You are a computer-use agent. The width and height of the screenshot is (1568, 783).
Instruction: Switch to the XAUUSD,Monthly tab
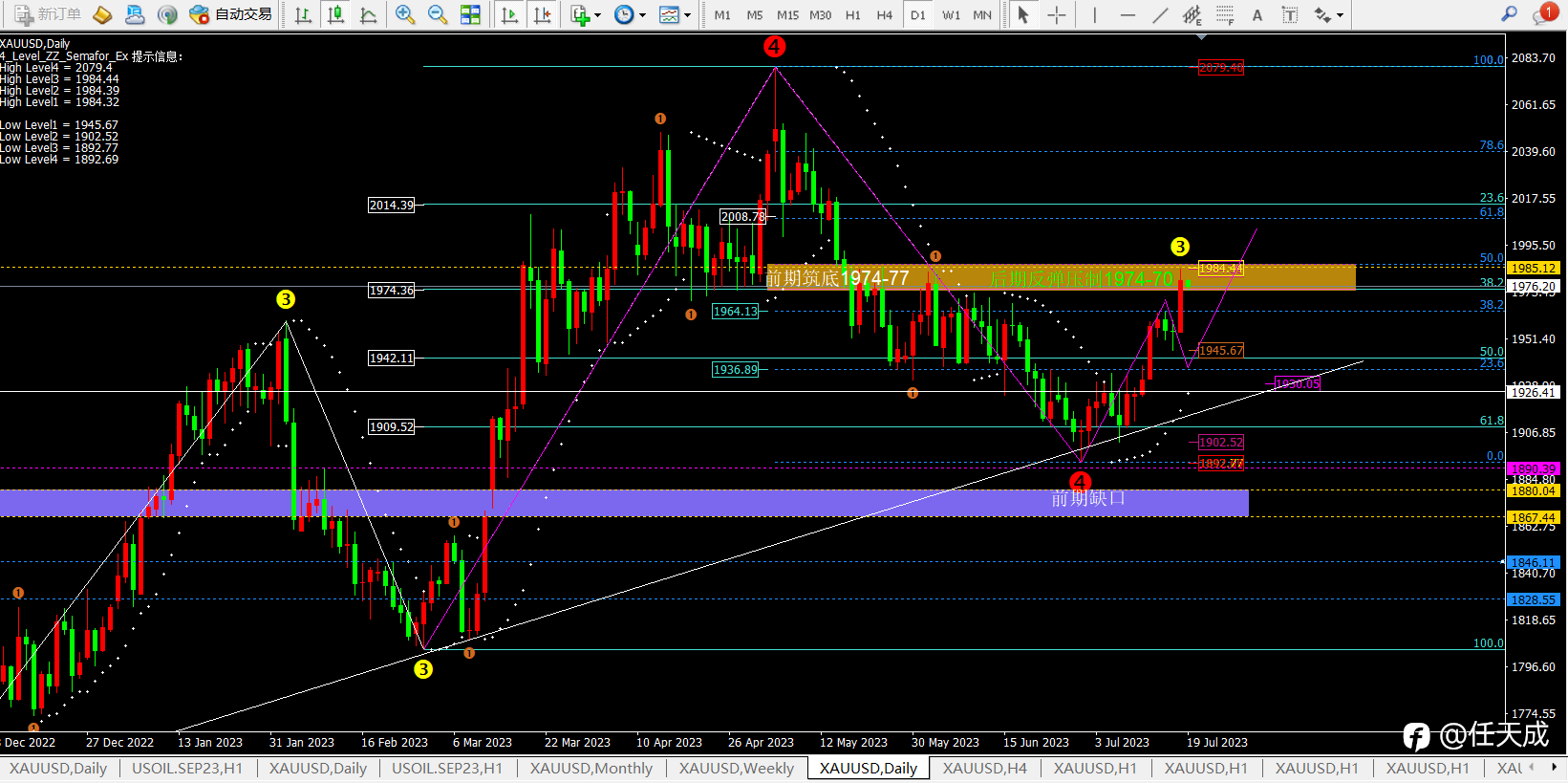pyautogui.click(x=591, y=768)
